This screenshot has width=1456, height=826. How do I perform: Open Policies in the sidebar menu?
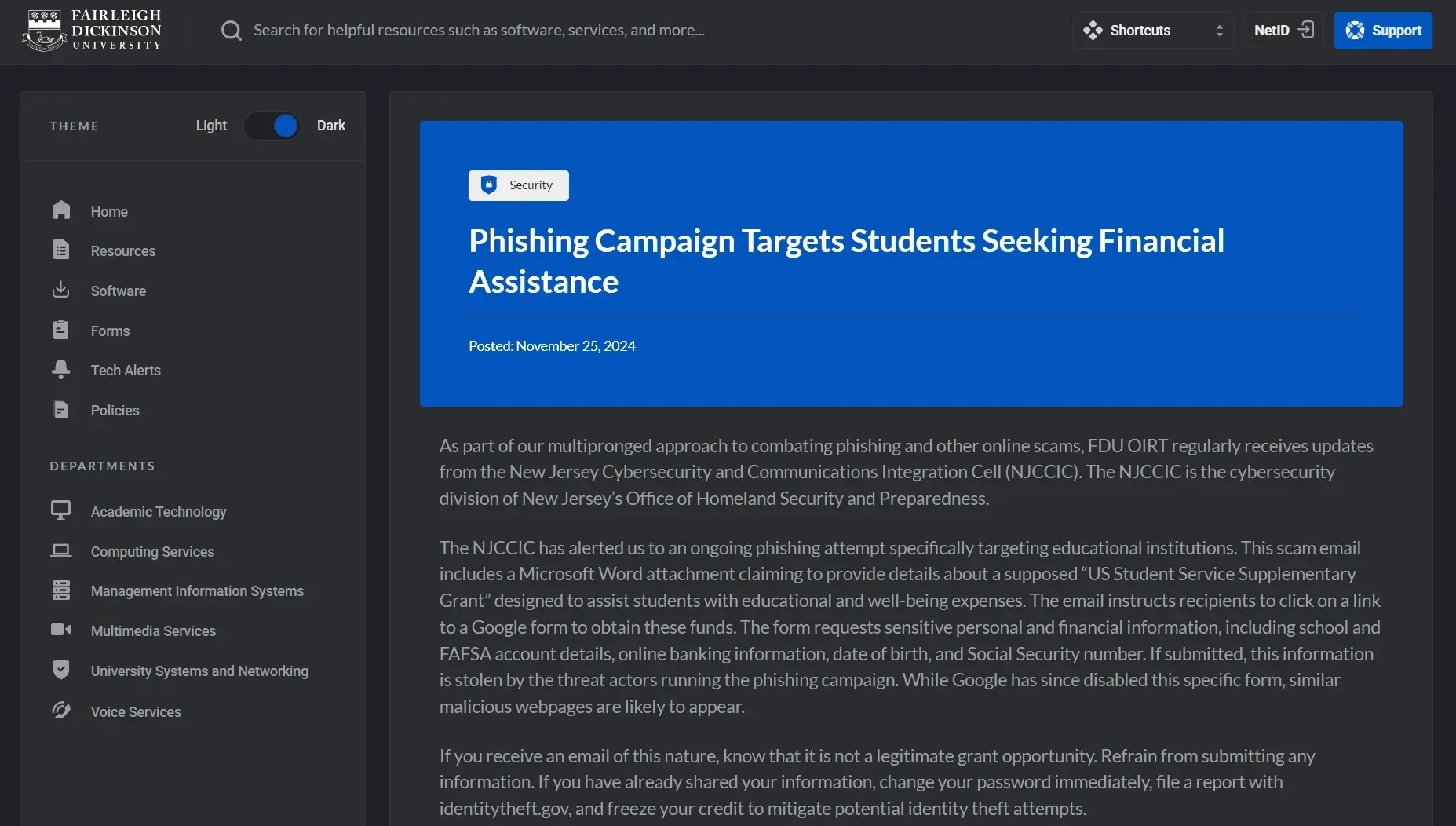115,411
